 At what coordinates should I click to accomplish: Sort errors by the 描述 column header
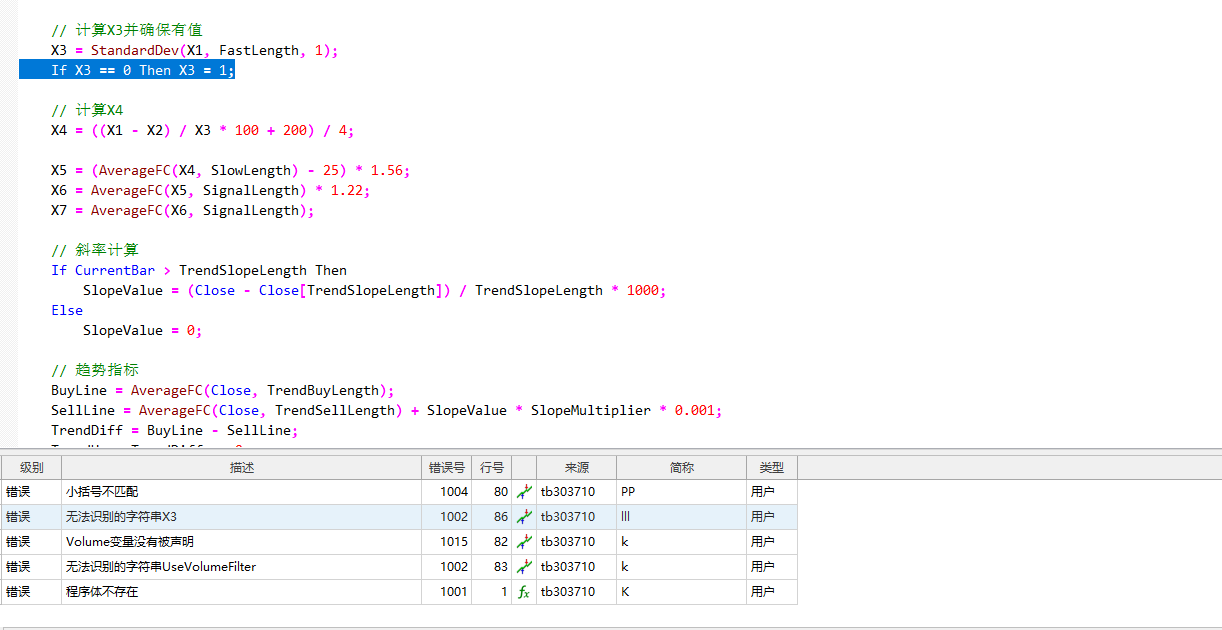[x=241, y=467]
